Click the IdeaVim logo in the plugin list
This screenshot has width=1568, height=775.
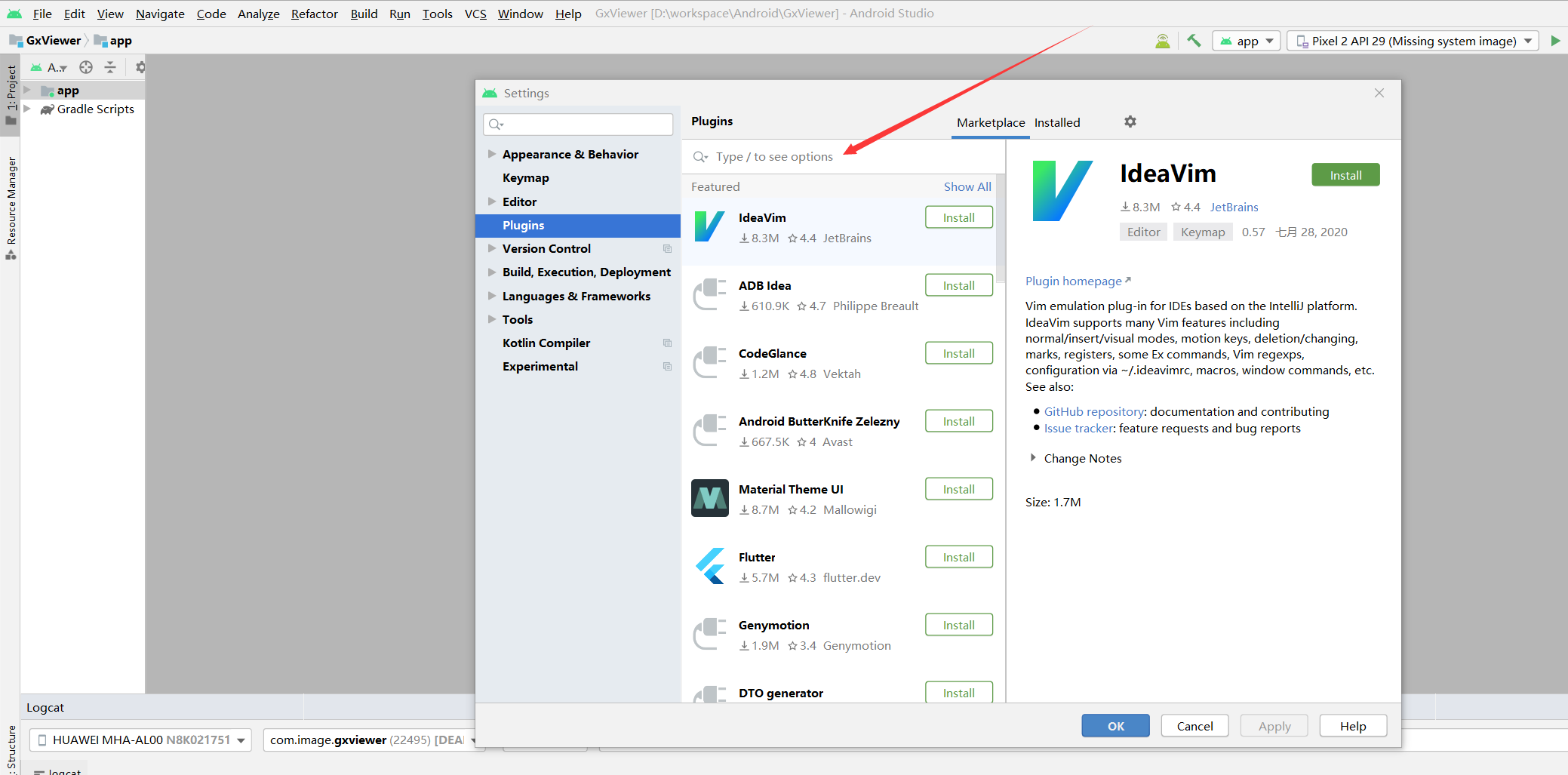tap(709, 226)
